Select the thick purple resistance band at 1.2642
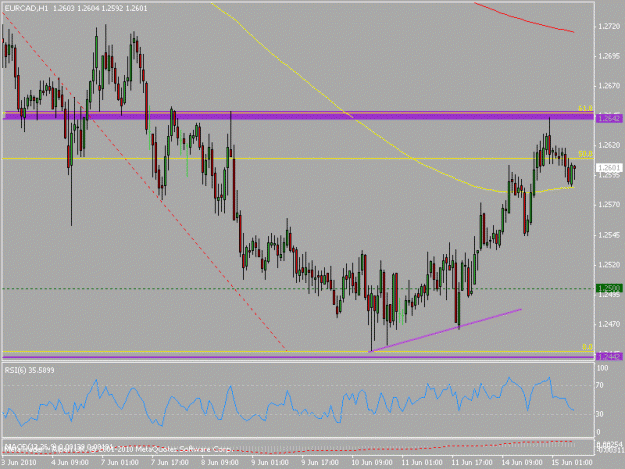Viewport: 625px width, 469px height. pos(299,116)
